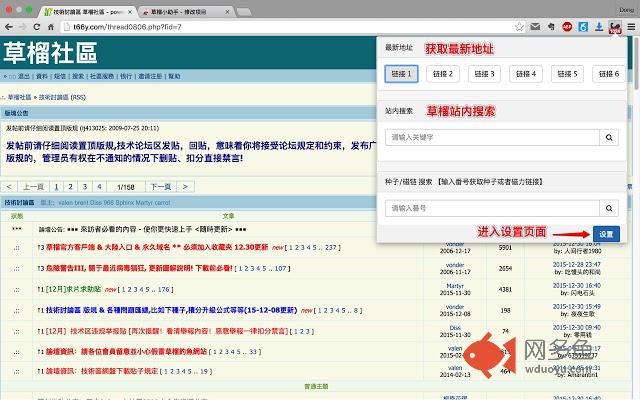Click 上一頁 previous page link
This screenshot has width=640, height=400.
click(33, 187)
